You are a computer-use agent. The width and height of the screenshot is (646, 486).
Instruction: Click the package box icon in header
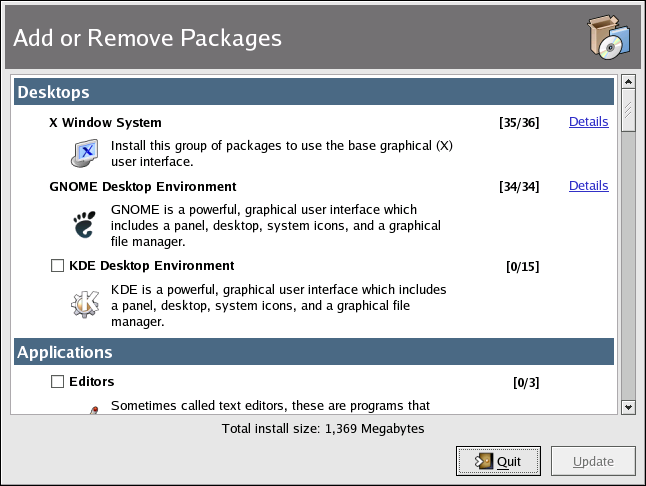point(607,38)
